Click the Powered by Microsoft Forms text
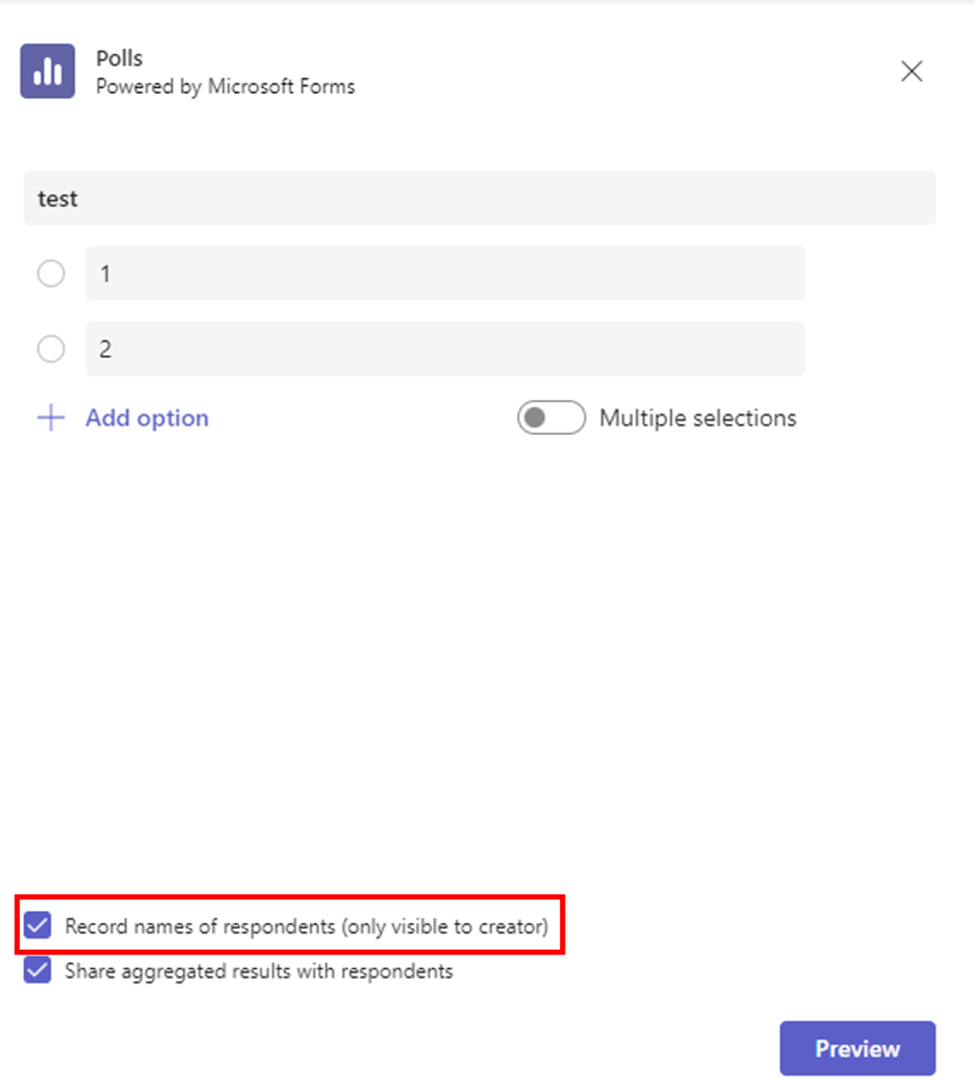The width and height of the screenshot is (975, 1080). 224,86
